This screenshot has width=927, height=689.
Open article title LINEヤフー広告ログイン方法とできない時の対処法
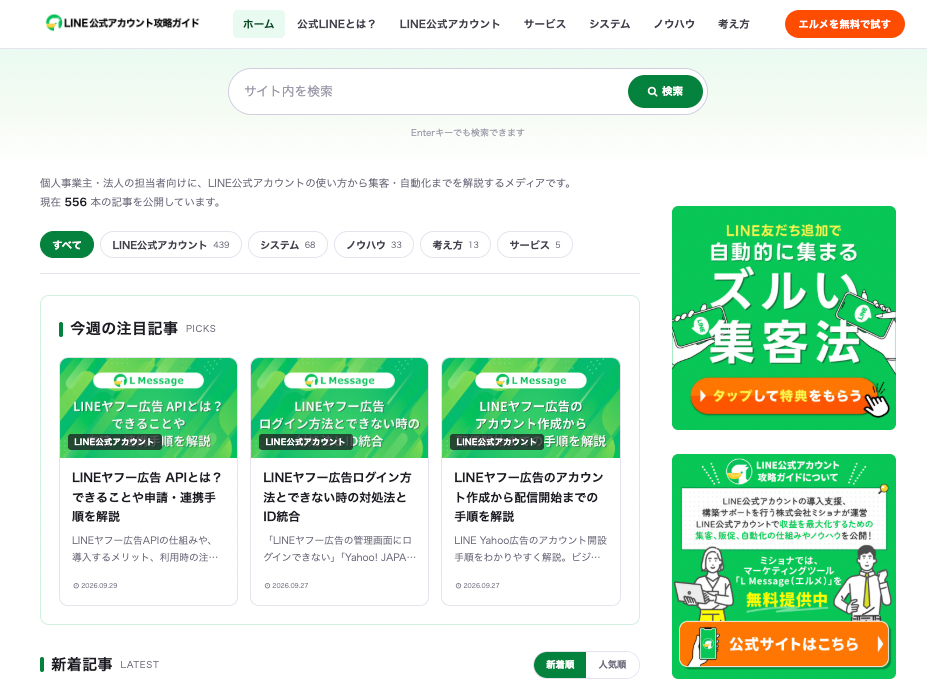click(338, 497)
